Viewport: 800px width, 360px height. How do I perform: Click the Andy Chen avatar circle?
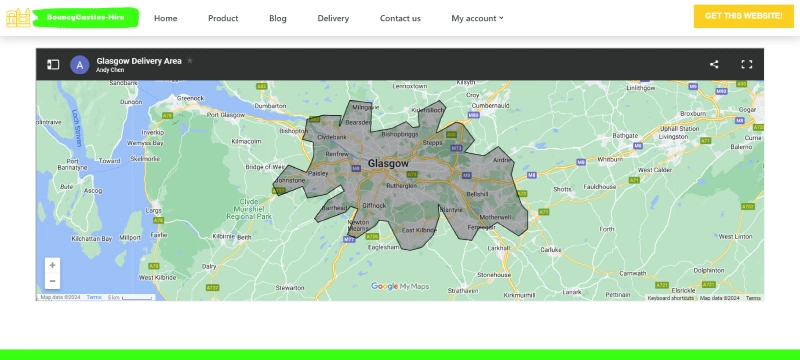[x=80, y=65]
